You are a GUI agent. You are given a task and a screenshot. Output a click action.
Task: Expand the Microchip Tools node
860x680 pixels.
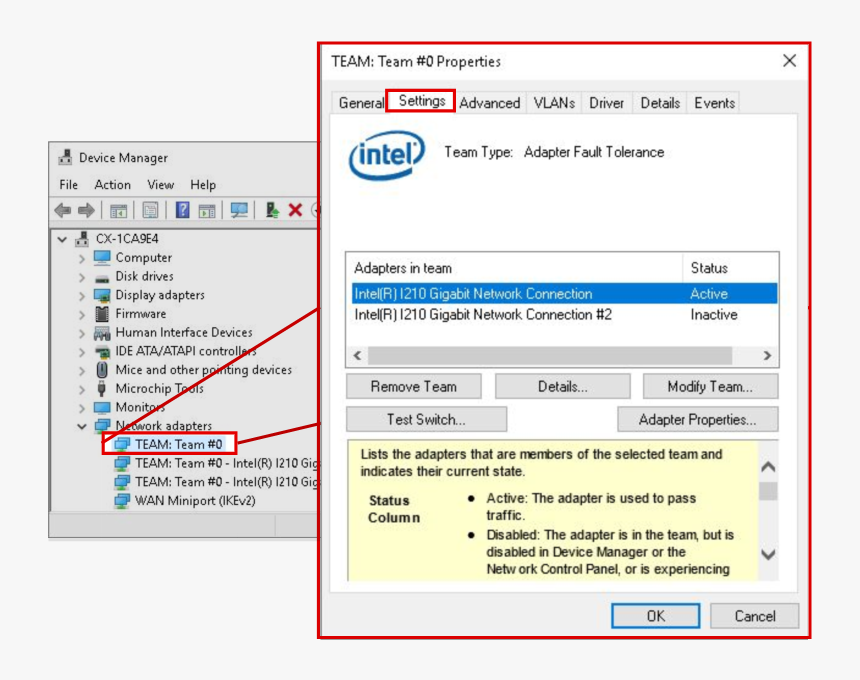(82, 389)
